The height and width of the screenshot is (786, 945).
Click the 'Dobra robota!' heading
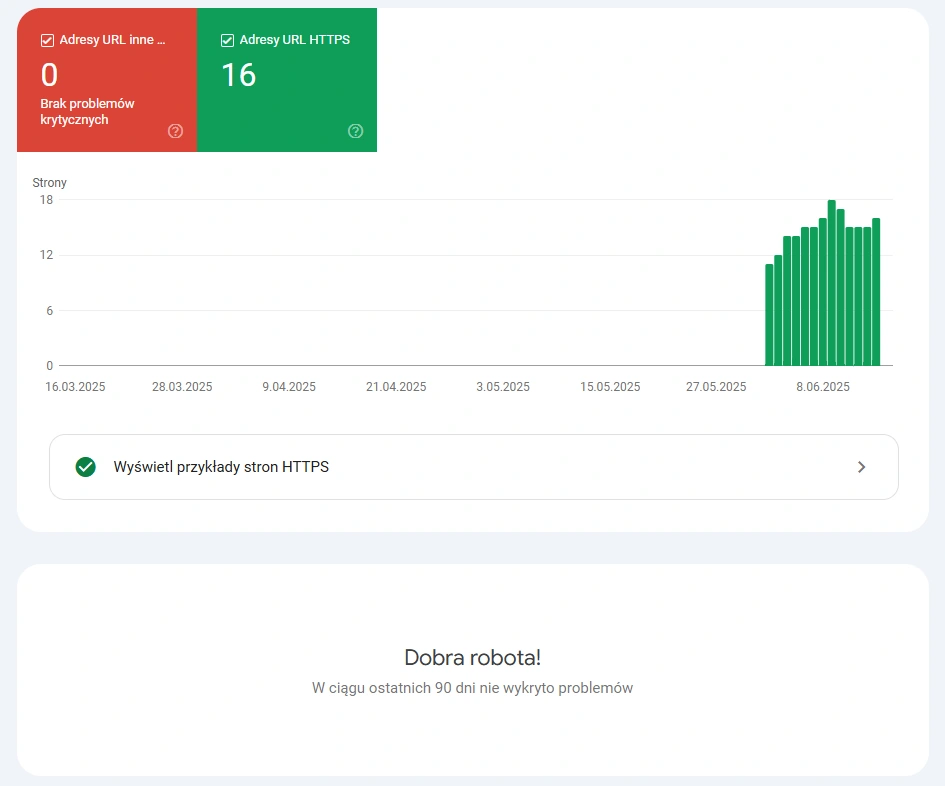point(472,658)
